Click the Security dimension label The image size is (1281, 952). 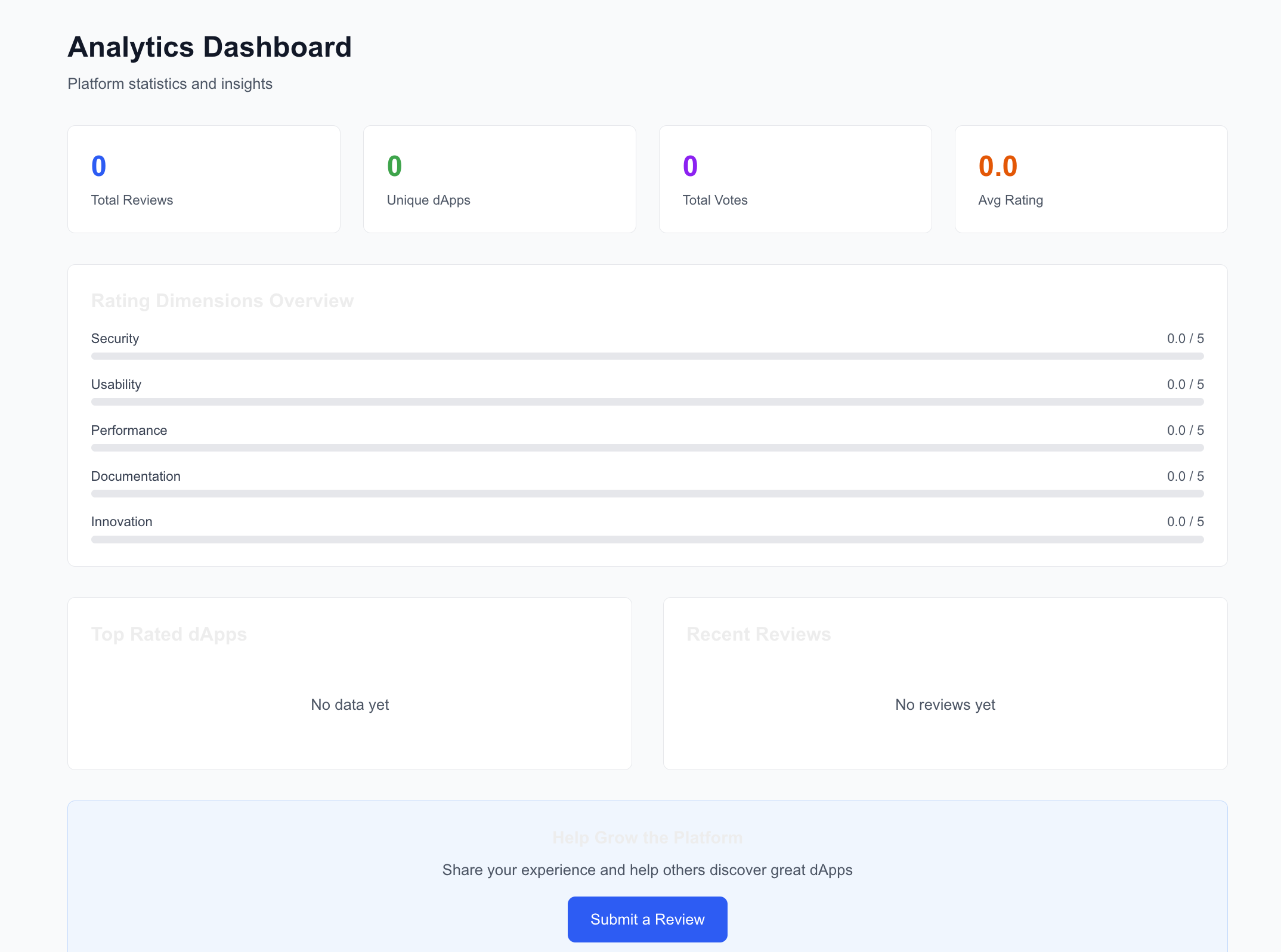click(115, 338)
